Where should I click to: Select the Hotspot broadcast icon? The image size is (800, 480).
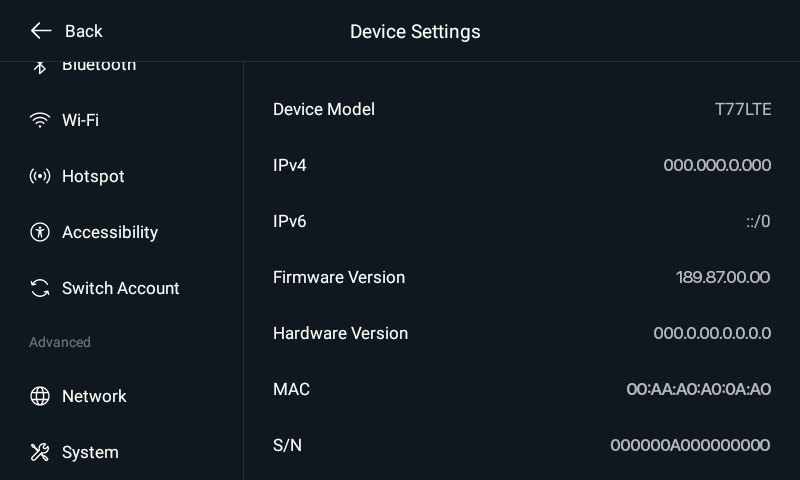[40, 176]
